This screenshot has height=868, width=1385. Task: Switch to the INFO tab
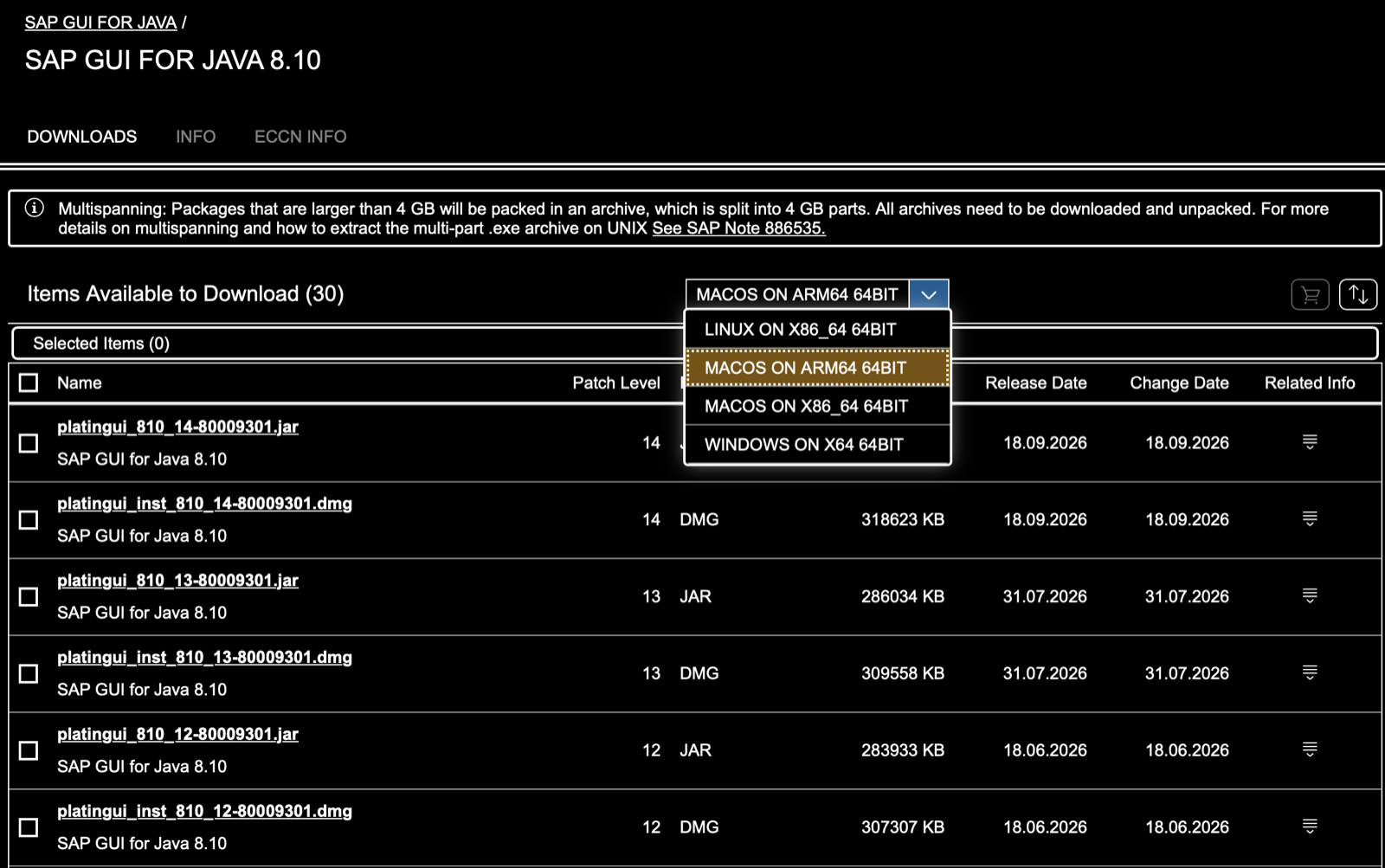click(196, 137)
